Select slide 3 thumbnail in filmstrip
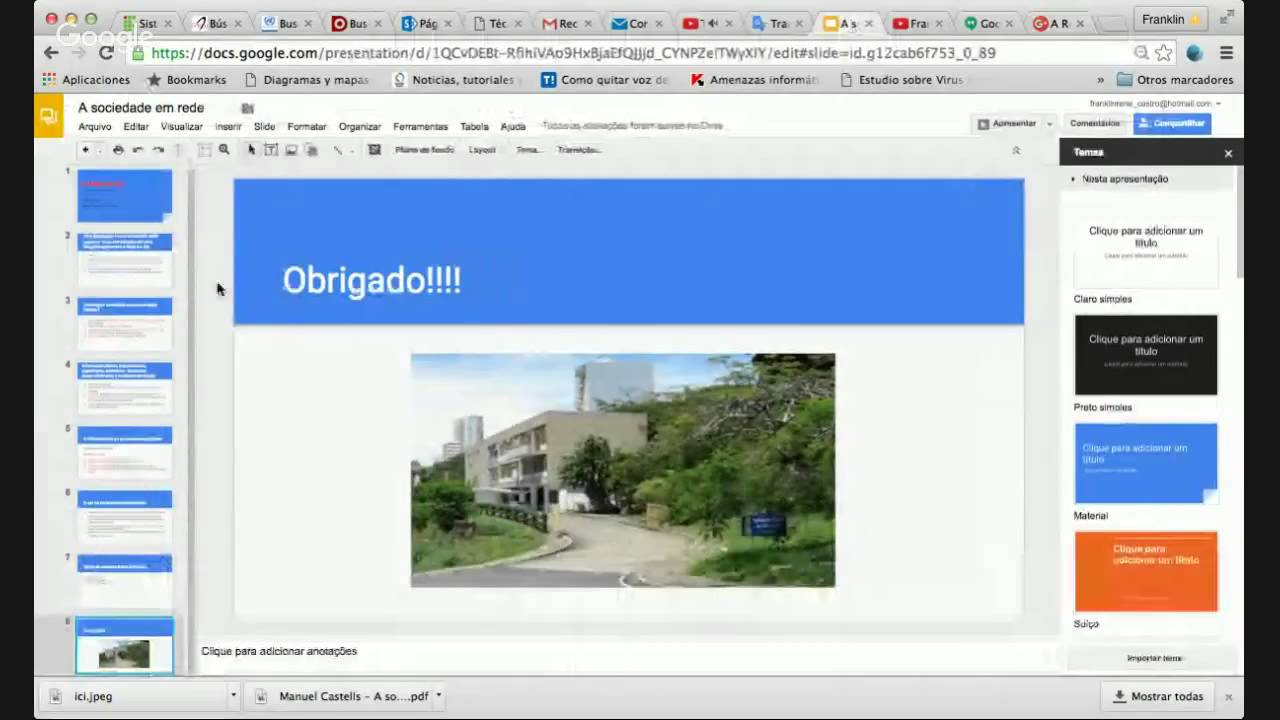This screenshot has width=1280, height=720. click(x=125, y=324)
